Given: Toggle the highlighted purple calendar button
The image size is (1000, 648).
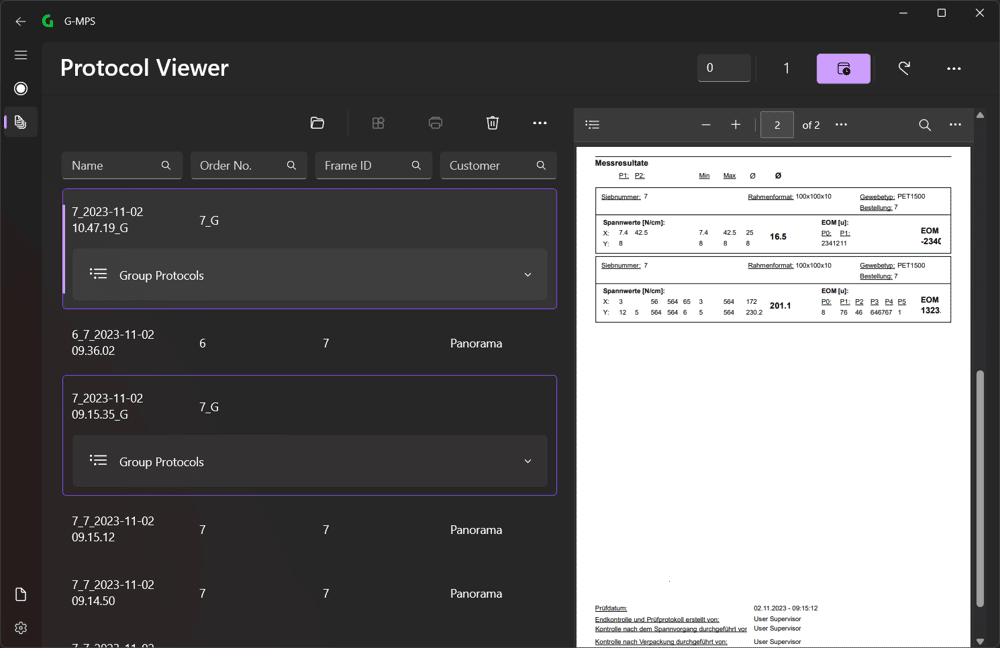Looking at the screenshot, I should click(x=843, y=68).
